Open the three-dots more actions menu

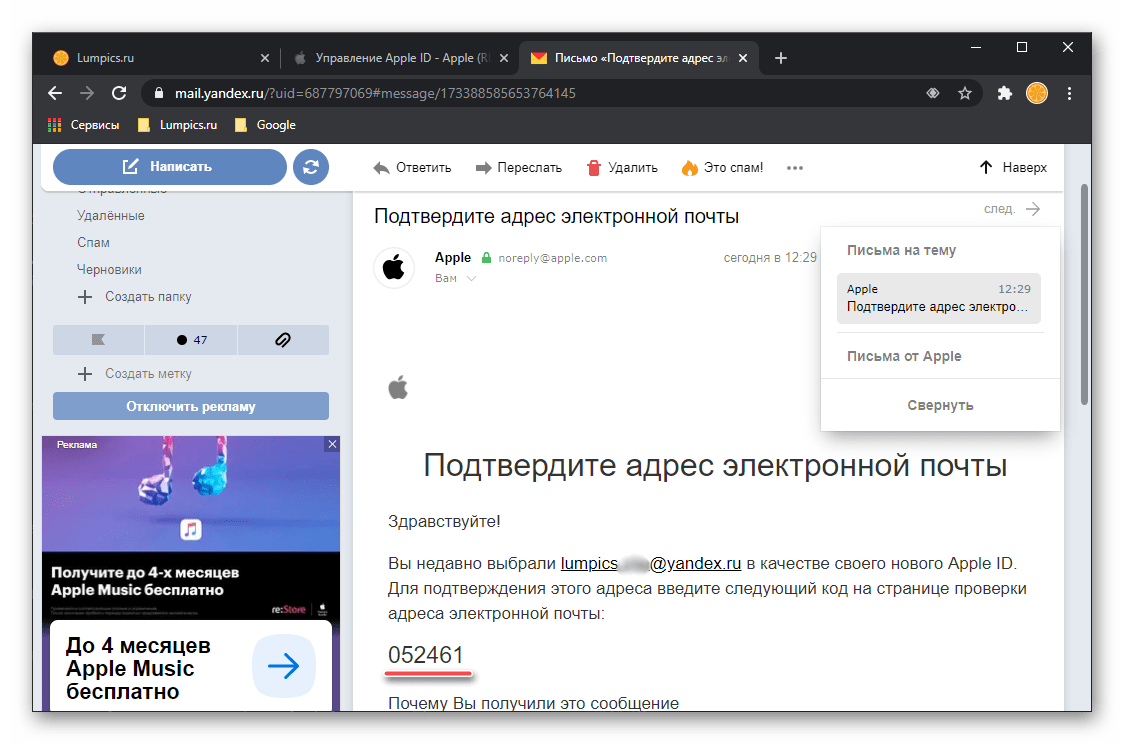[x=795, y=168]
